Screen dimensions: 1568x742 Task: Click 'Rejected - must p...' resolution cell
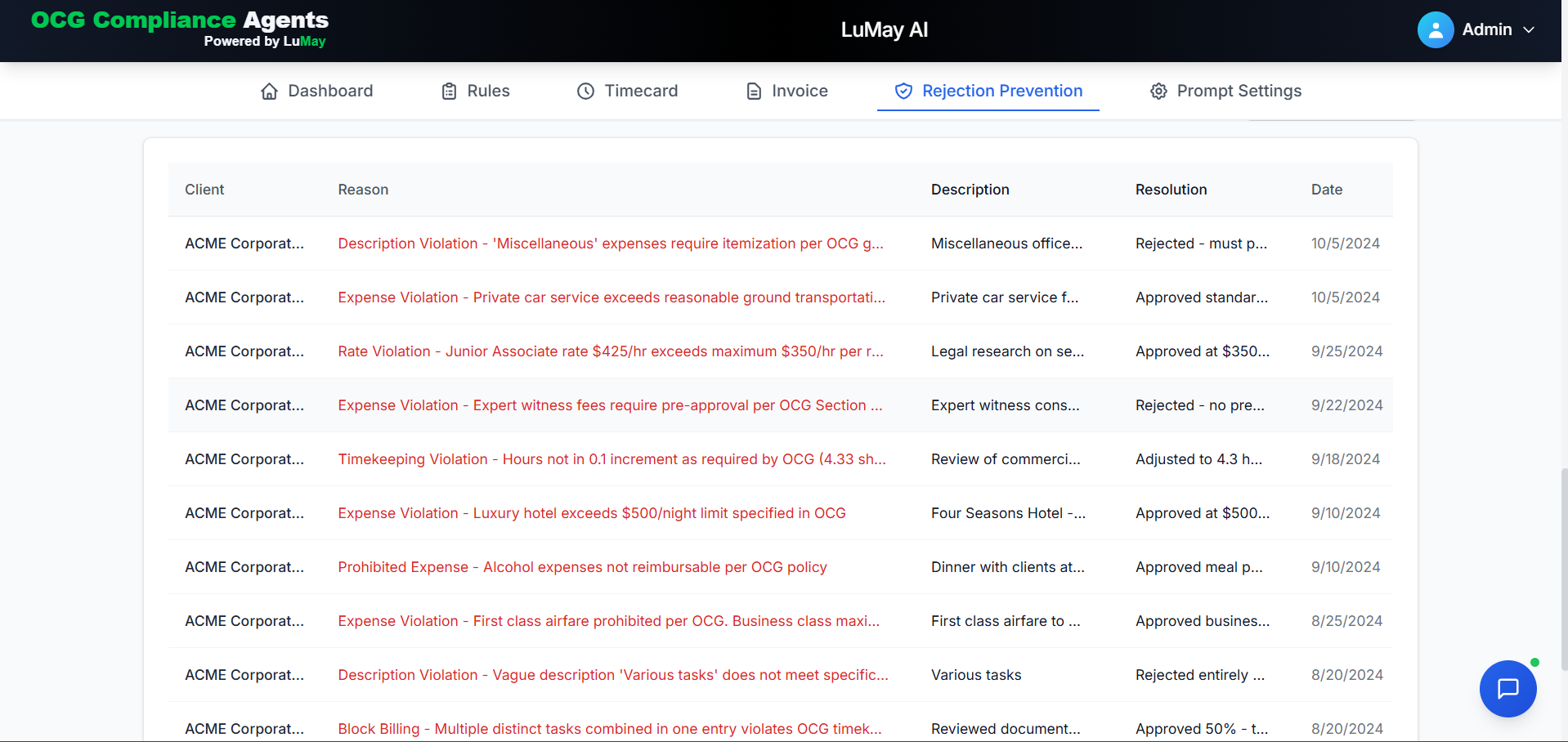1201,244
